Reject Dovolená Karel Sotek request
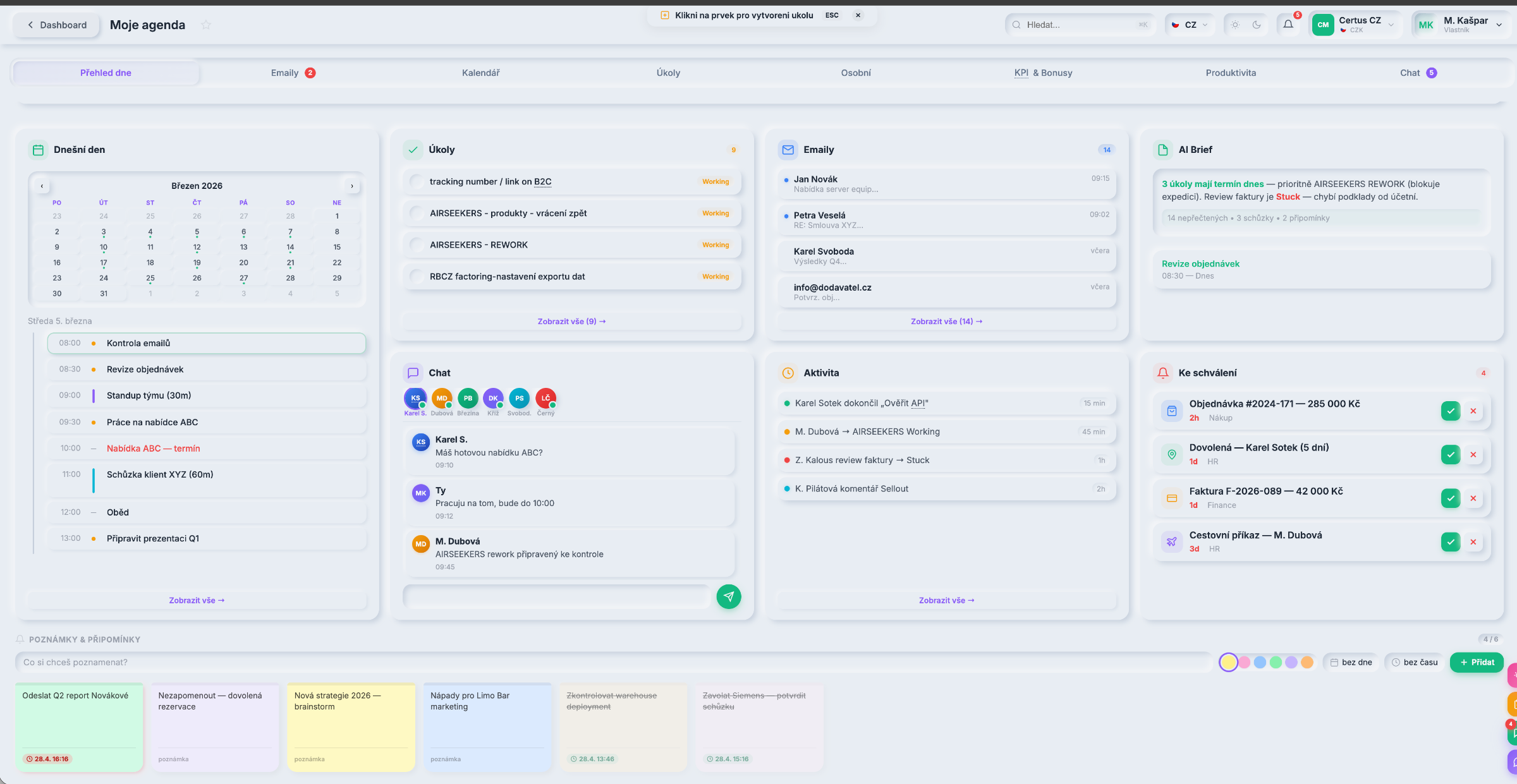The height and width of the screenshot is (784, 1517). tap(1473, 454)
